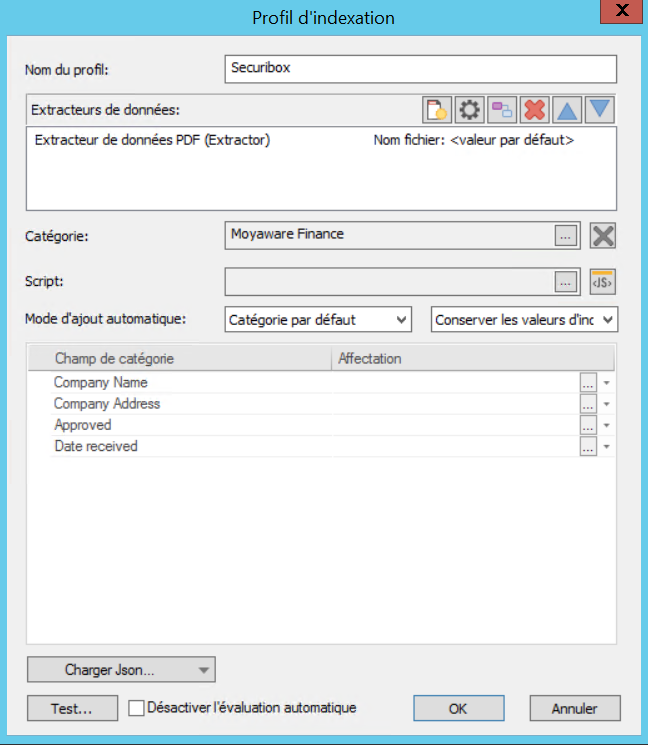This screenshot has height=745, width=648.
Task: Delete extractor with red X icon
Action: 534,110
